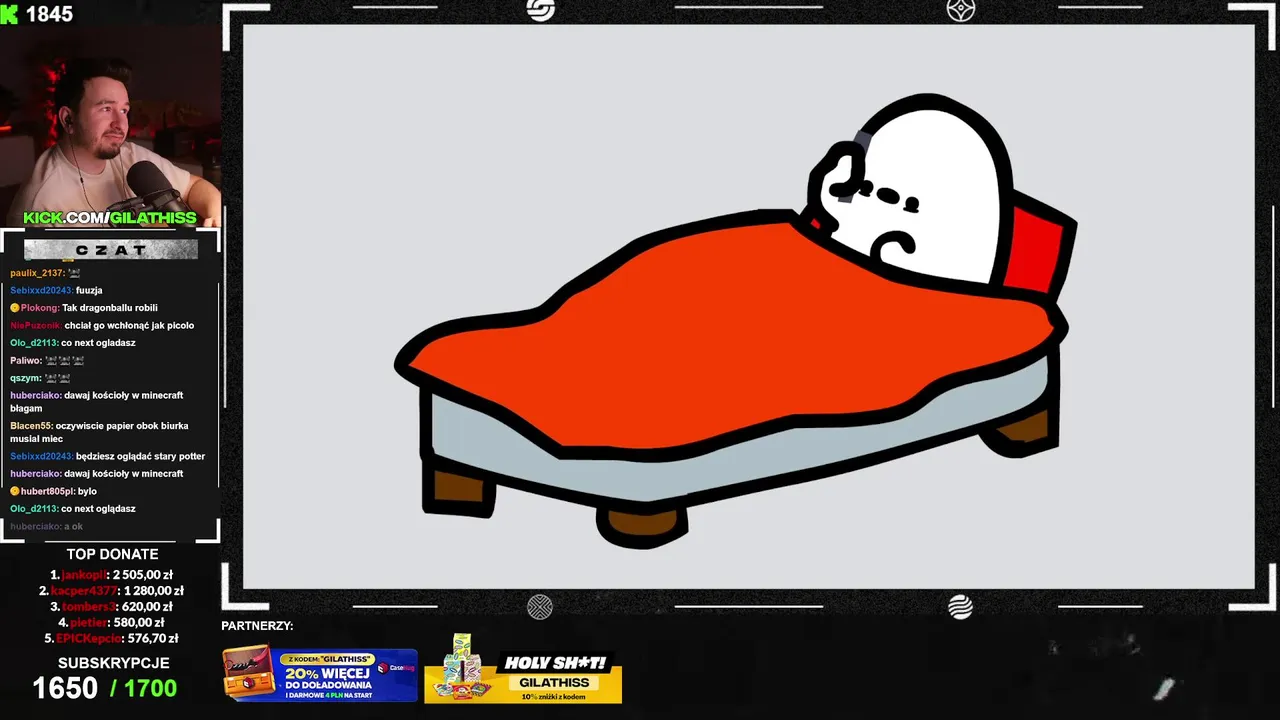Click the product boxes in the Holy Sh*t banner
Image resolution: width=1280 pixels, height=720 pixels.
coord(461,668)
